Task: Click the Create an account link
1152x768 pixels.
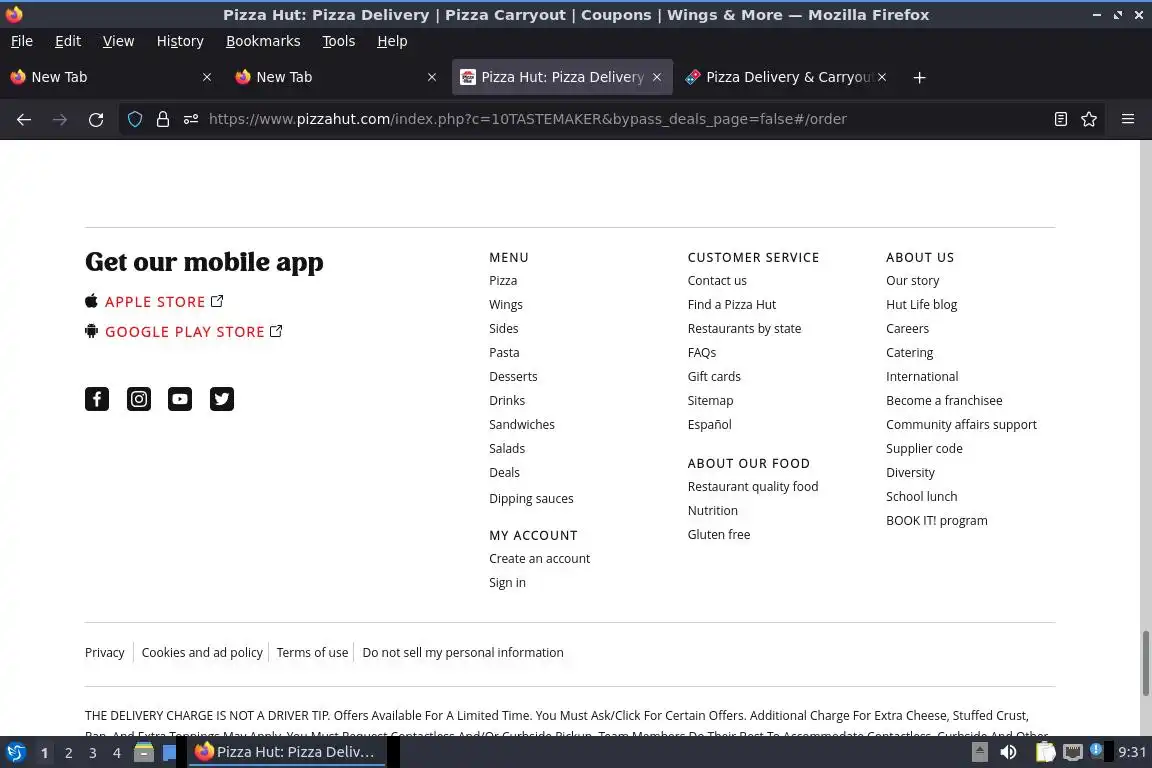Action: click(x=539, y=559)
